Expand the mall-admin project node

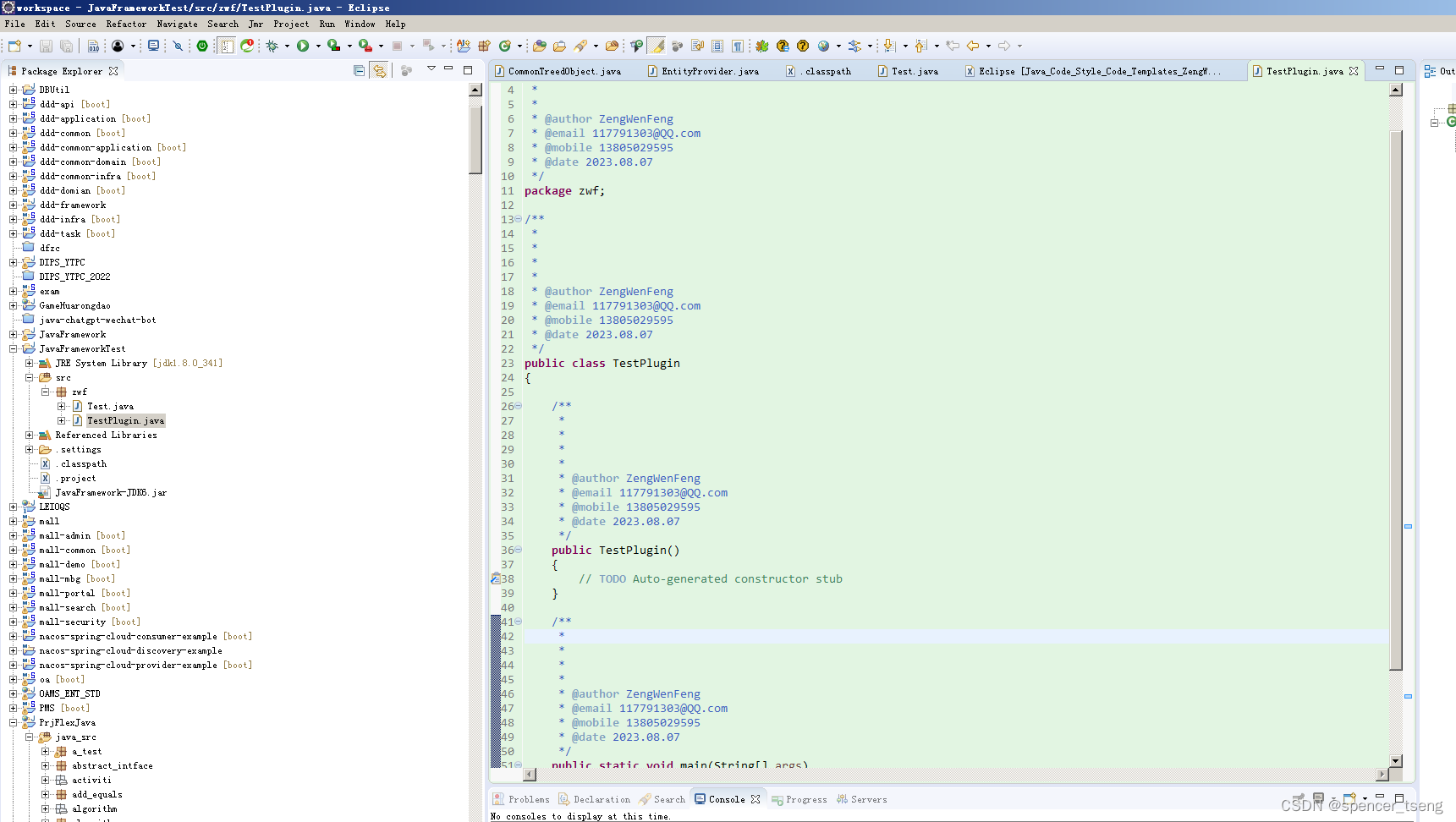(x=13, y=535)
